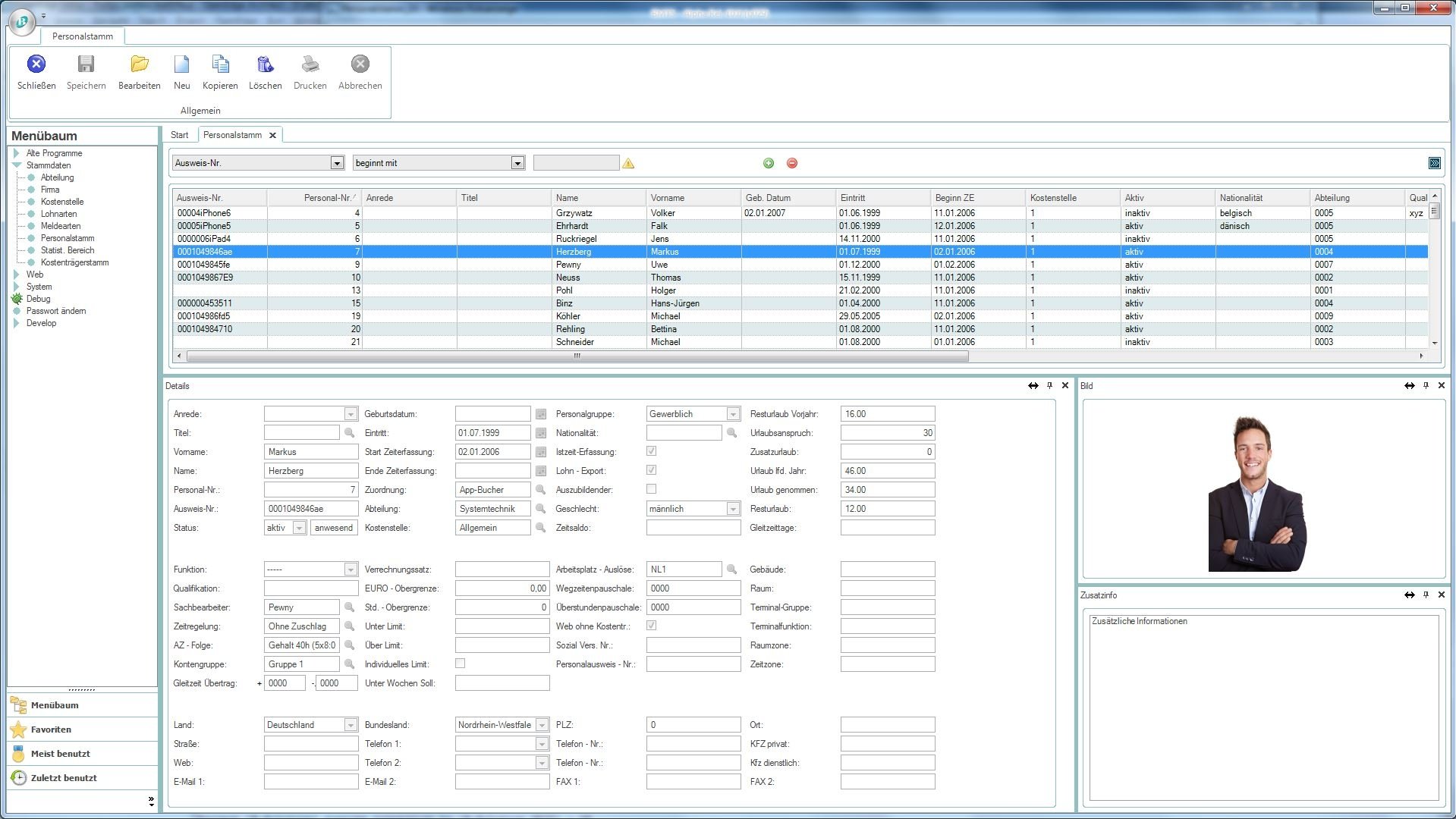Open the calendar picker next to Geburtsdatum
The height and width of the screenshot is (819, 1456).
[x=541, y=414]
